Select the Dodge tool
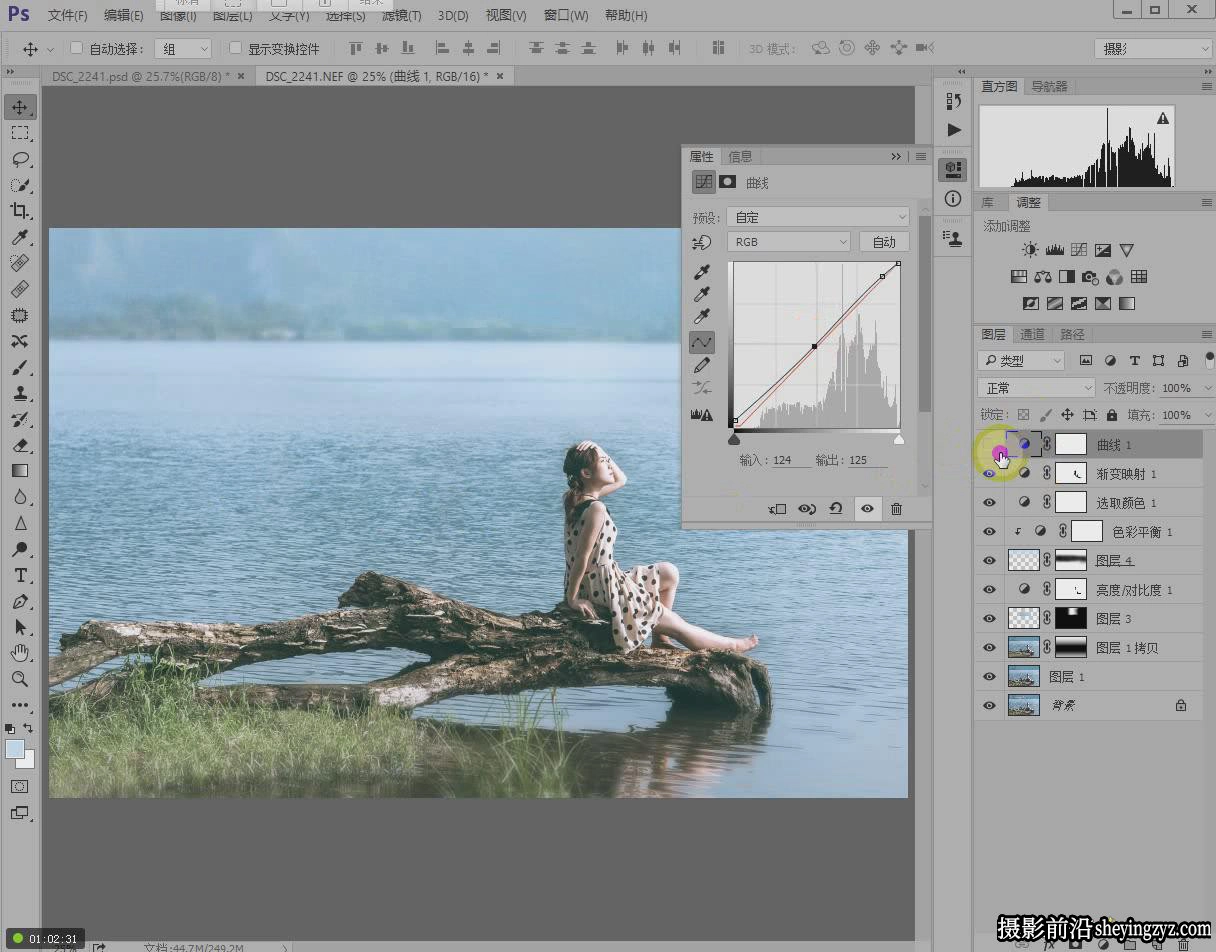 point(20,549)
